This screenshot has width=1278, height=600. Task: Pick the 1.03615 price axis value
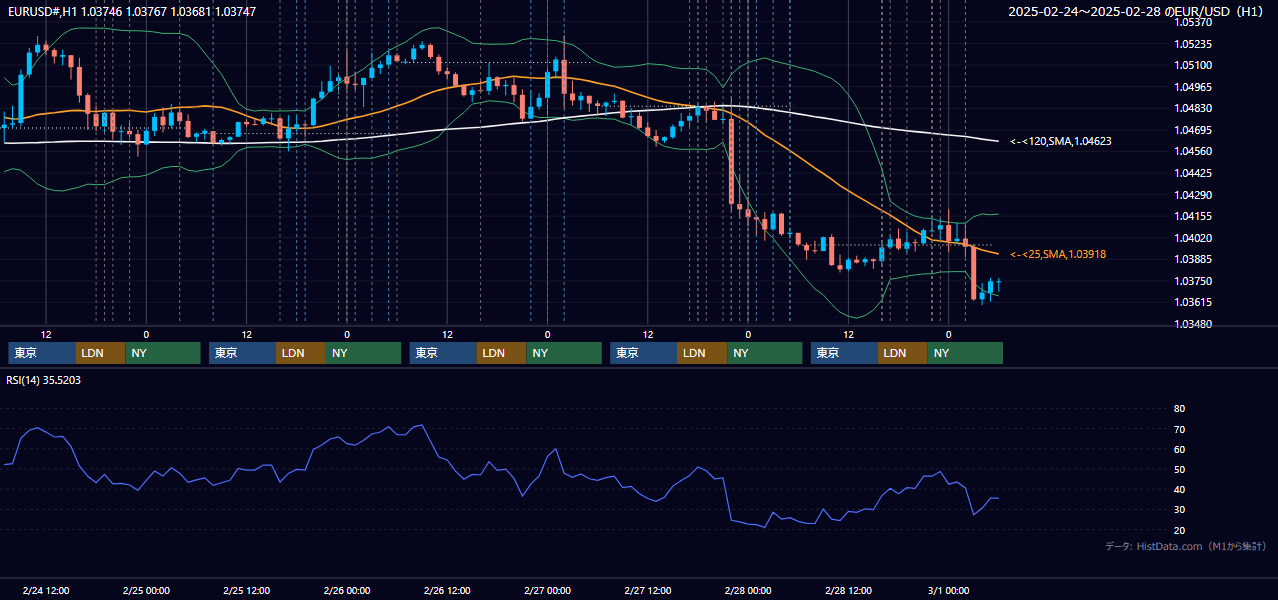[1193, 302]
